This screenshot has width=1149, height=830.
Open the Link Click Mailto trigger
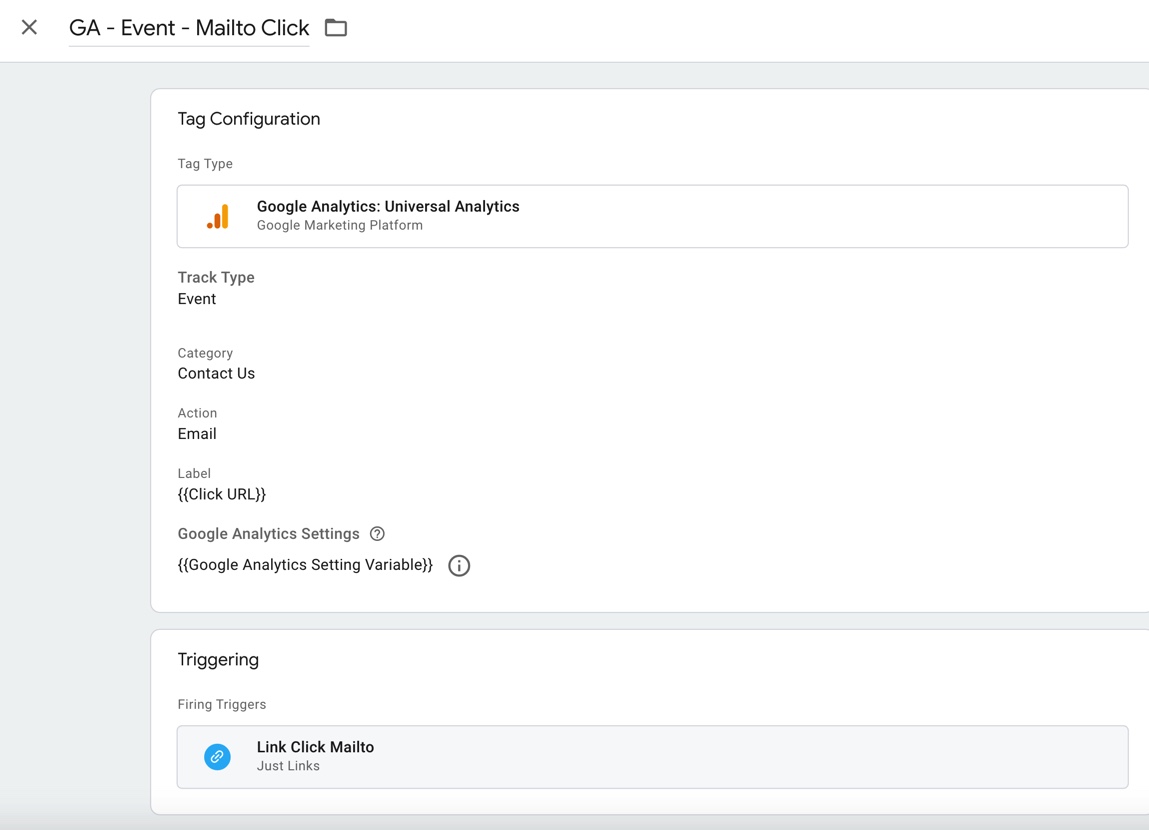652,757
